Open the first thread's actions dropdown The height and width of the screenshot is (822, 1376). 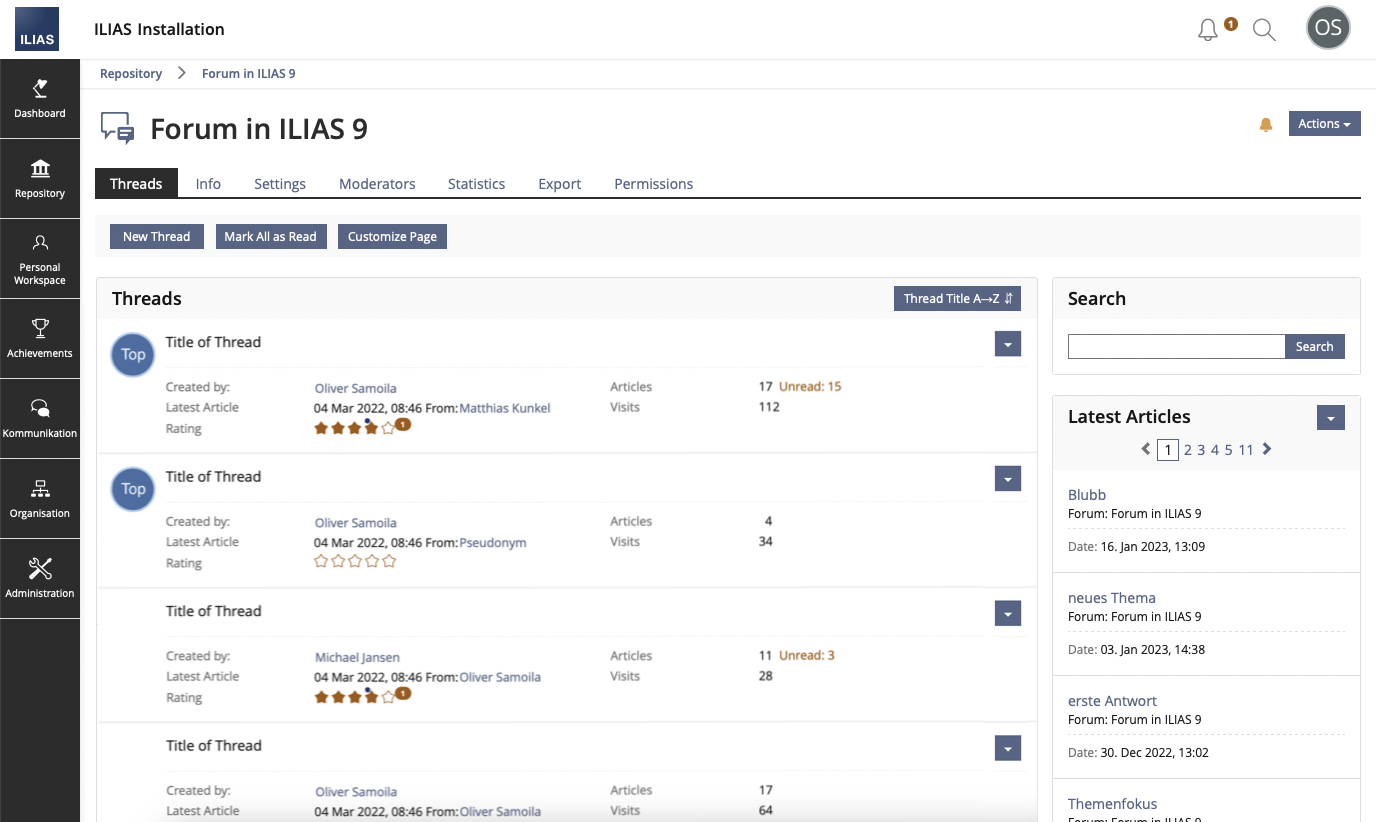point(1008,345)
